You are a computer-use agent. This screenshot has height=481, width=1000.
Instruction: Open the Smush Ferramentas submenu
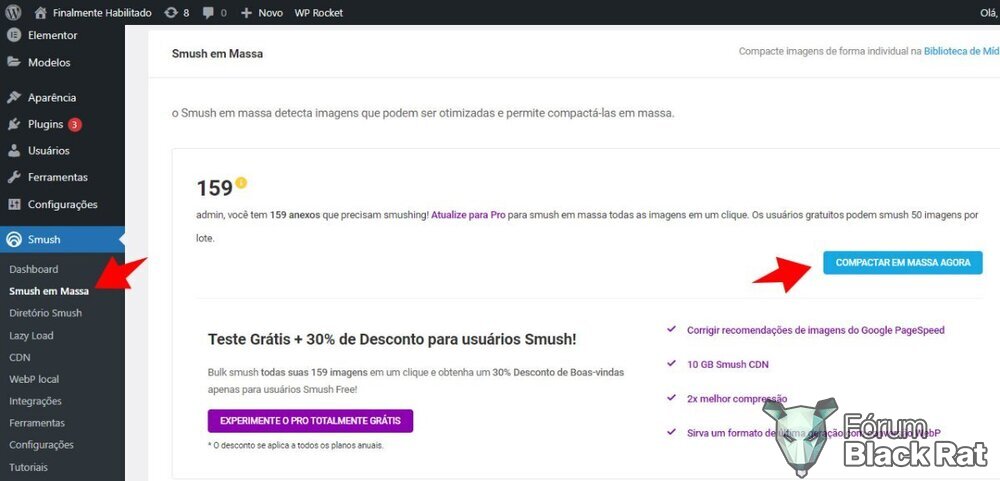37,423
